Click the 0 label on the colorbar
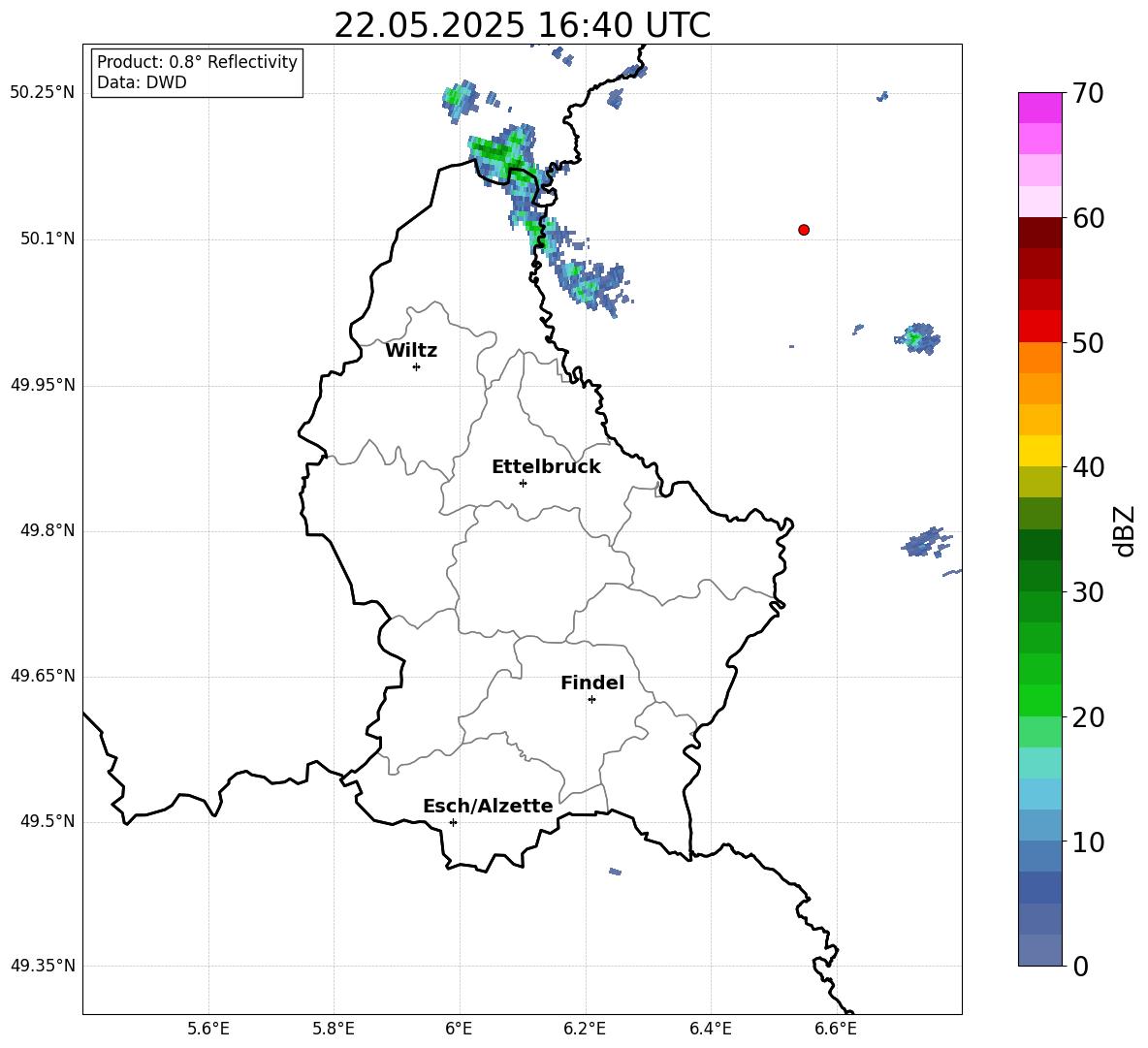 pyautogui.click(x=1080, y=966)
